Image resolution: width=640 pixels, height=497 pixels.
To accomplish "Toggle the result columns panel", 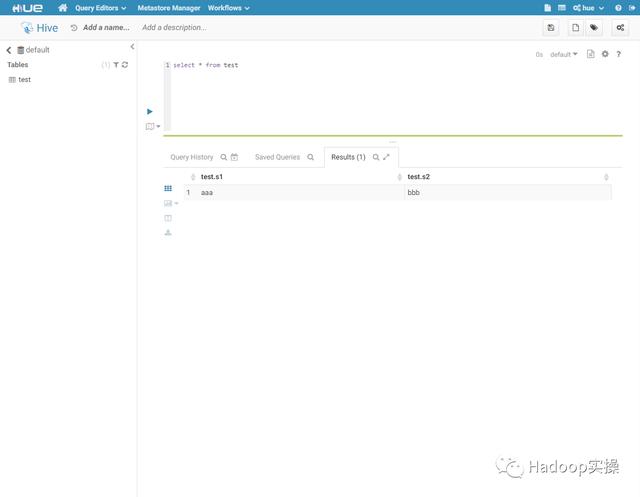I will [168, 218].
